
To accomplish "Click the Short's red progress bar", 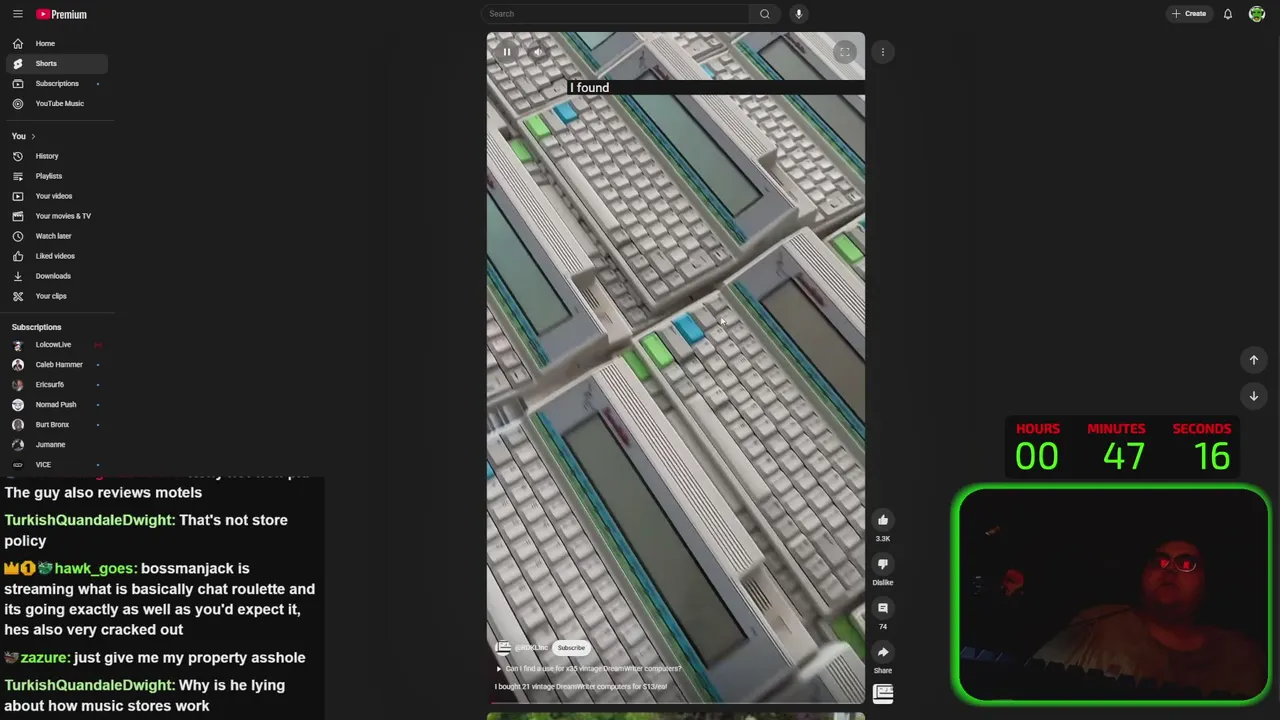I will click(x=676, y=702).
